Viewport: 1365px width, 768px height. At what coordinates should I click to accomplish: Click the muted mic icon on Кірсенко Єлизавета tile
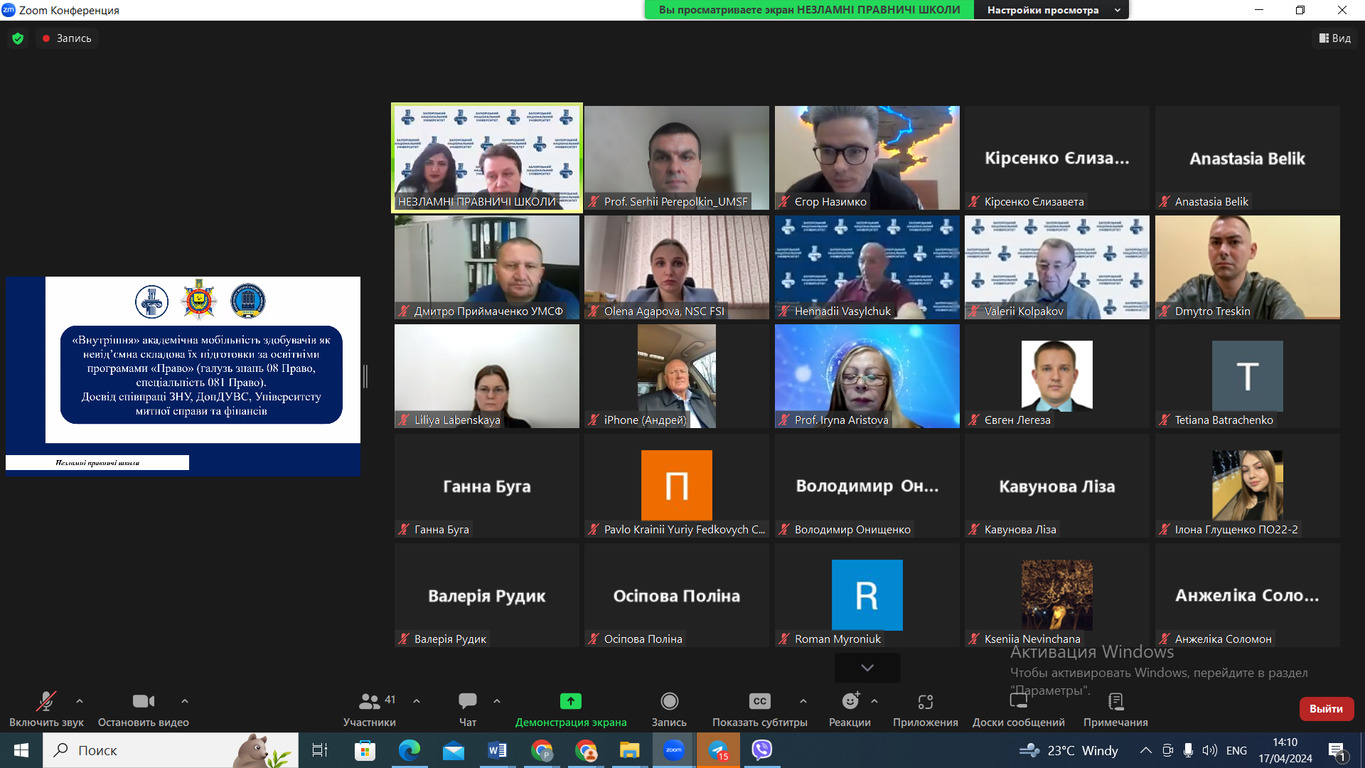pyautogui.click(x=975, y=202)
